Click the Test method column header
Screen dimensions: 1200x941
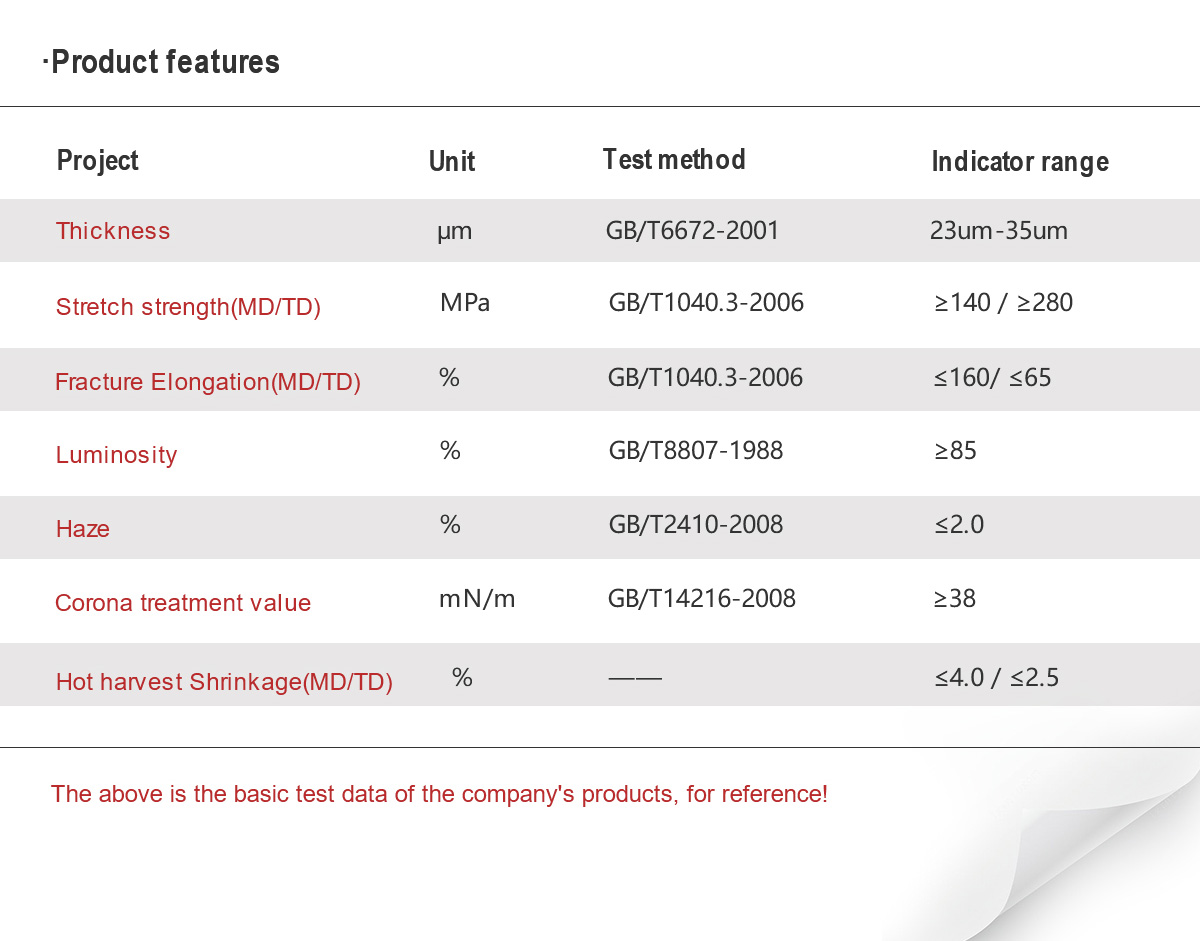point(674,160)
